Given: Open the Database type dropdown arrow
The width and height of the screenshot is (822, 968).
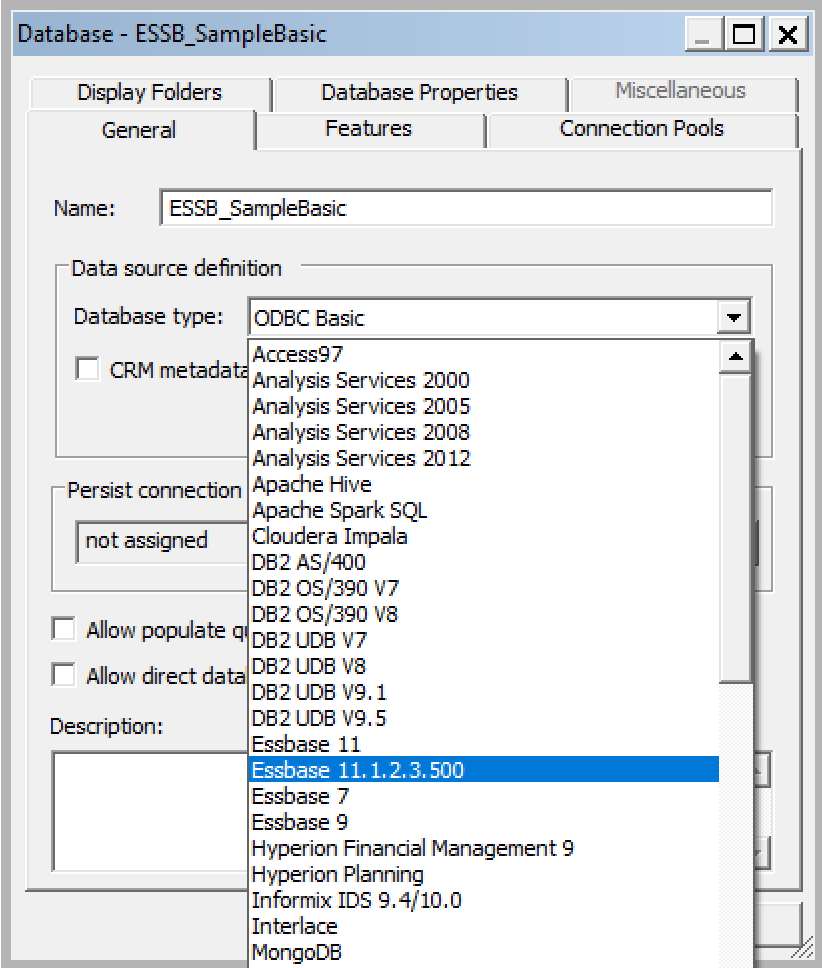Looking at the screenshot, I should pos(736,316).
